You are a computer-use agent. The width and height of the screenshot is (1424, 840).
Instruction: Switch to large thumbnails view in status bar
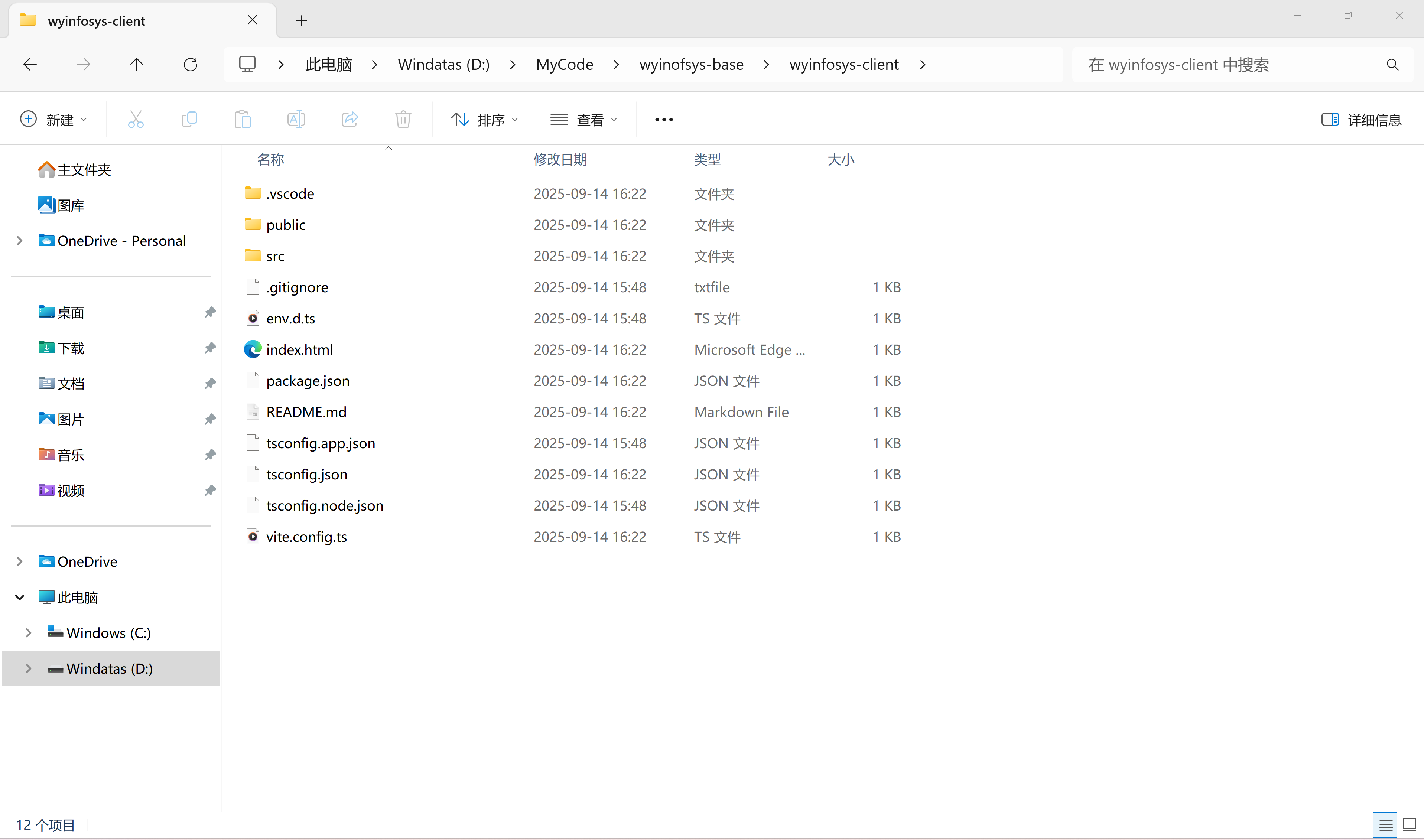pyautogui.click(x=1409, y=825)
